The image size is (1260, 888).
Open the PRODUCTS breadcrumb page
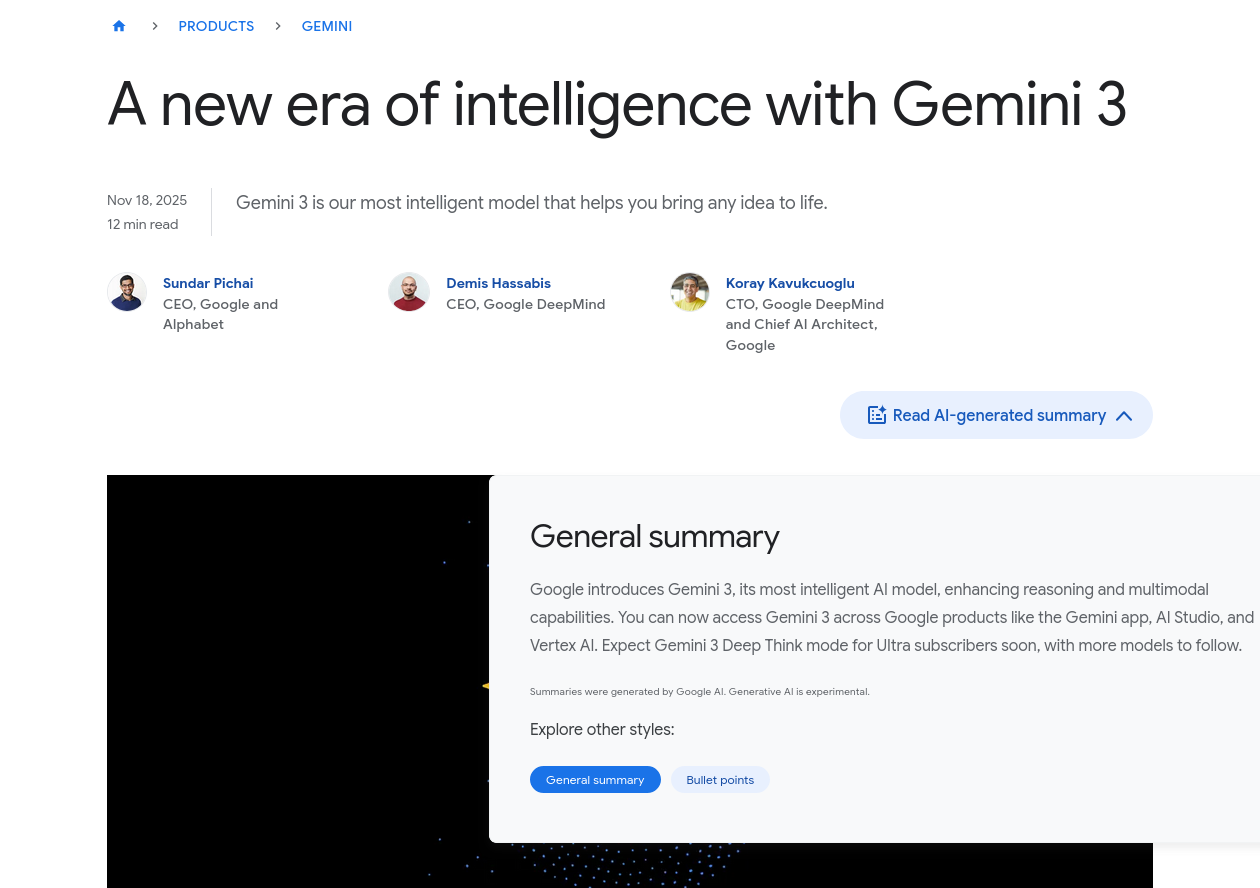(x=216, y=26)
